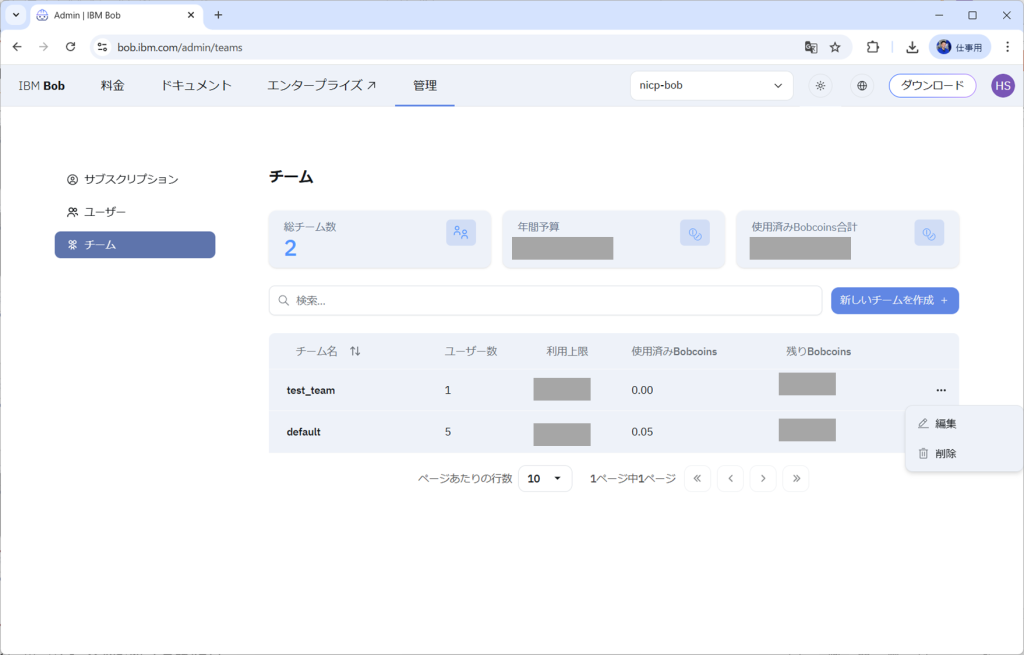Select チーム in sidebar

[x=135, y=244]
